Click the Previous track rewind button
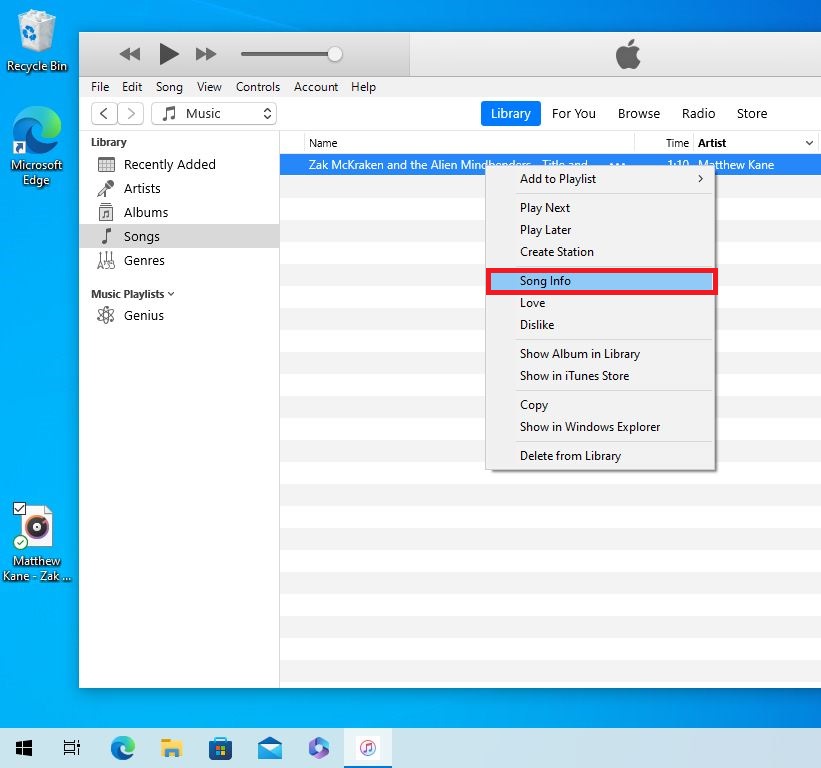 [130, 54]
